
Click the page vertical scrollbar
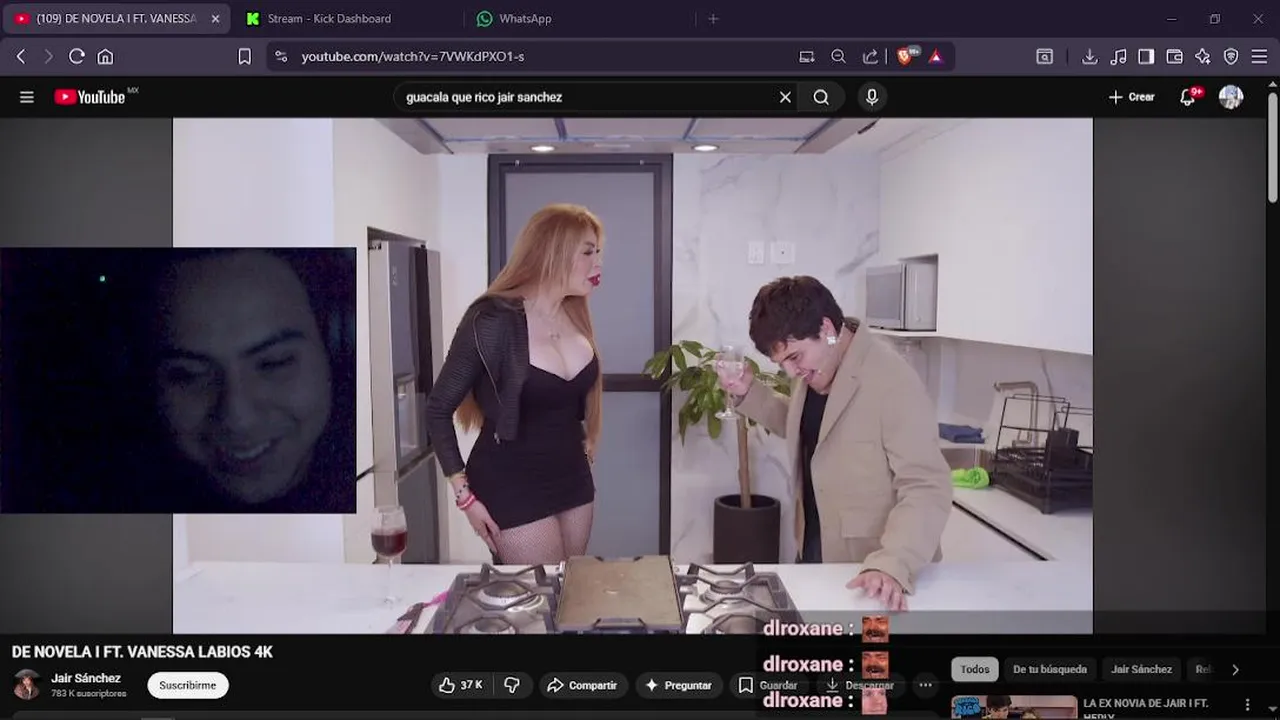[x=1273, y=147]
